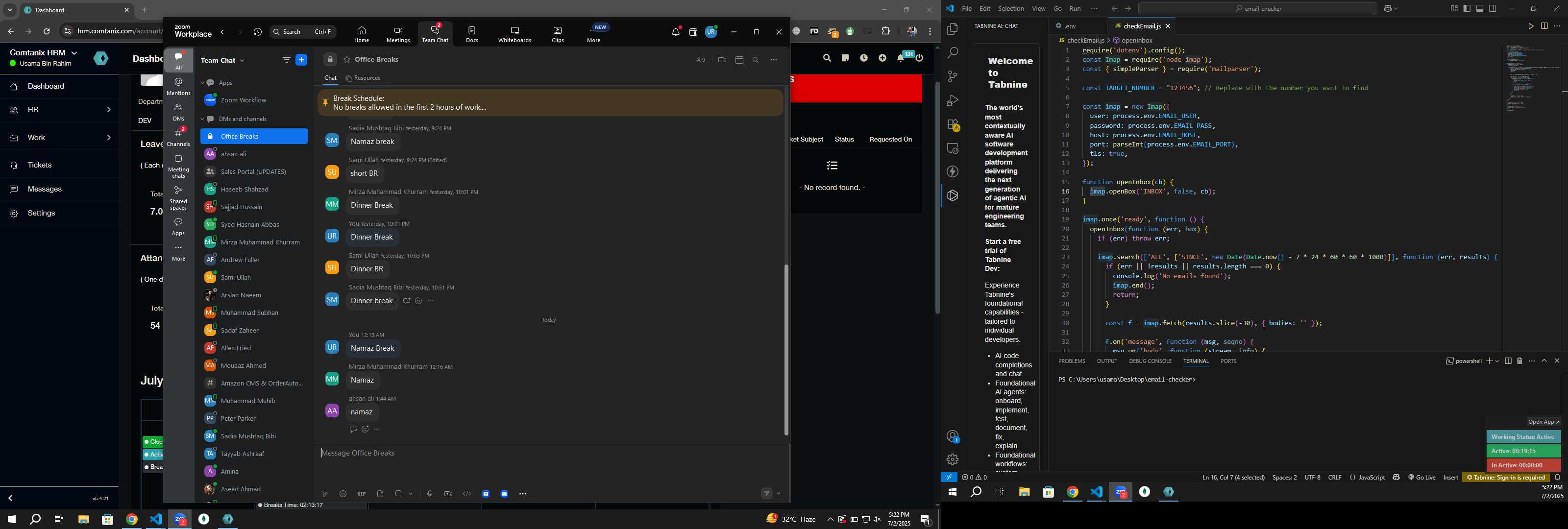
Task: Open chat with Mirza Muhammad Khurram
Action: click(254, 242)
